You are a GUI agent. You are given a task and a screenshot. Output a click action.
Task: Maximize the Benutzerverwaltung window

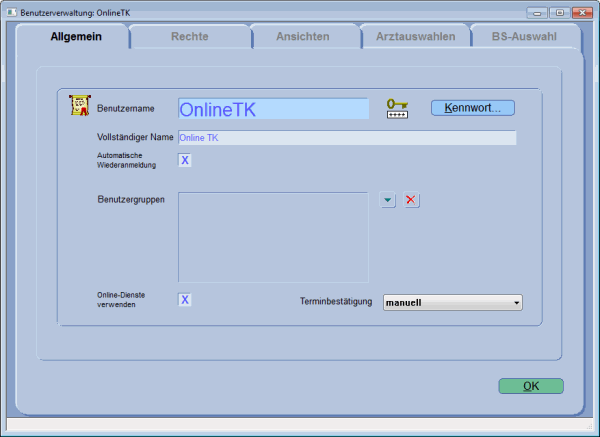(559, 11)
